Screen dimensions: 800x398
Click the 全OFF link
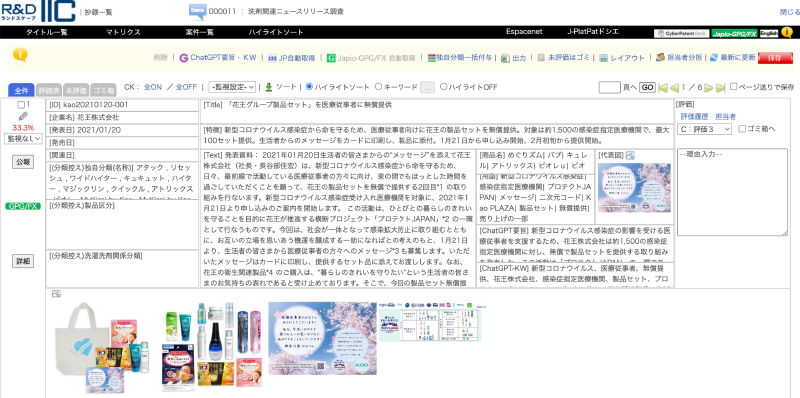[186, 87]
